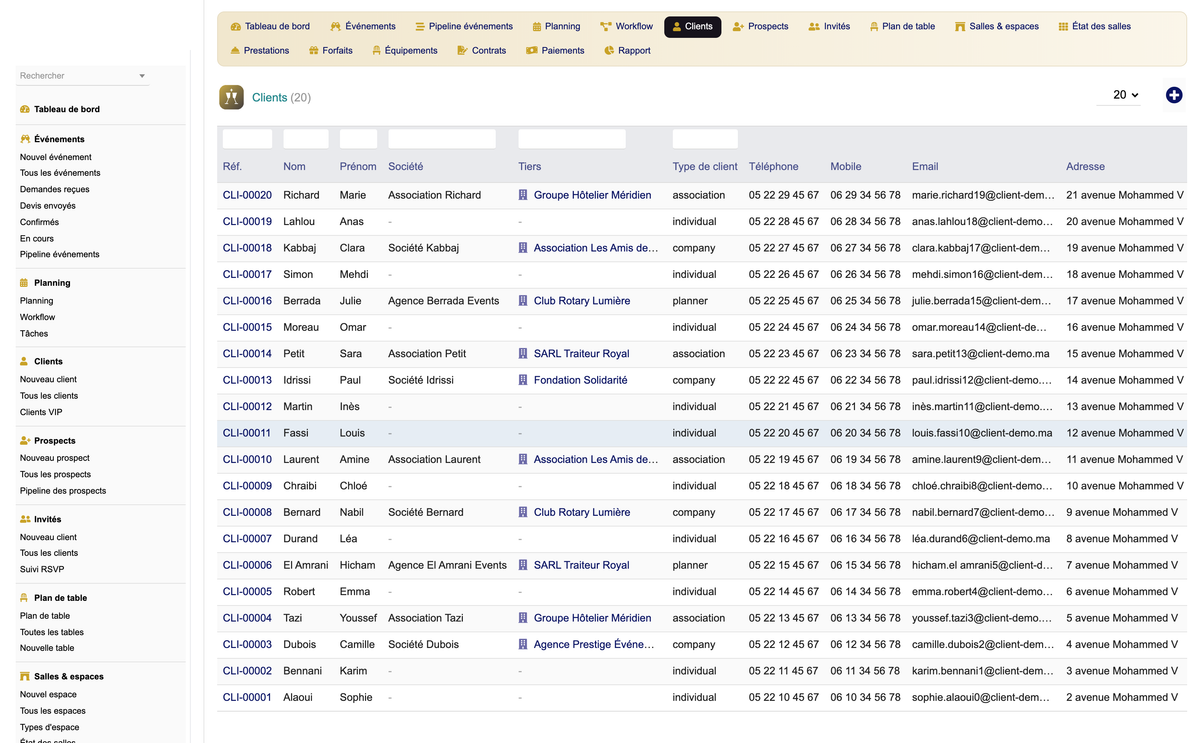Sort by the Email column header

(925, 166)
